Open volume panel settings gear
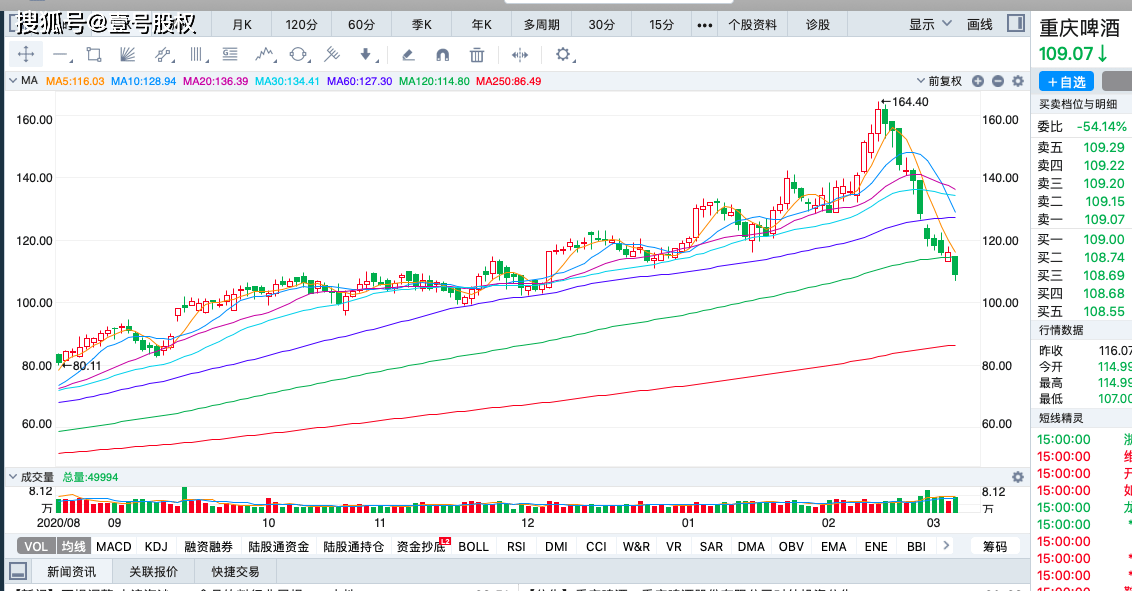 (x=1018, y=477)
